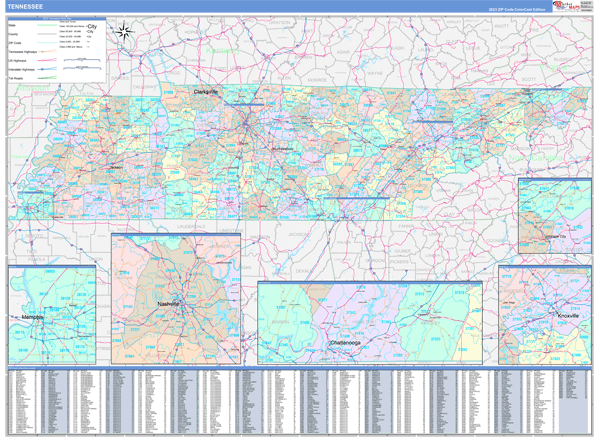The height and width of the screenshot is (437, 600).
Task: Click the ZIP code index table at bottom
Action: [300, 401]
